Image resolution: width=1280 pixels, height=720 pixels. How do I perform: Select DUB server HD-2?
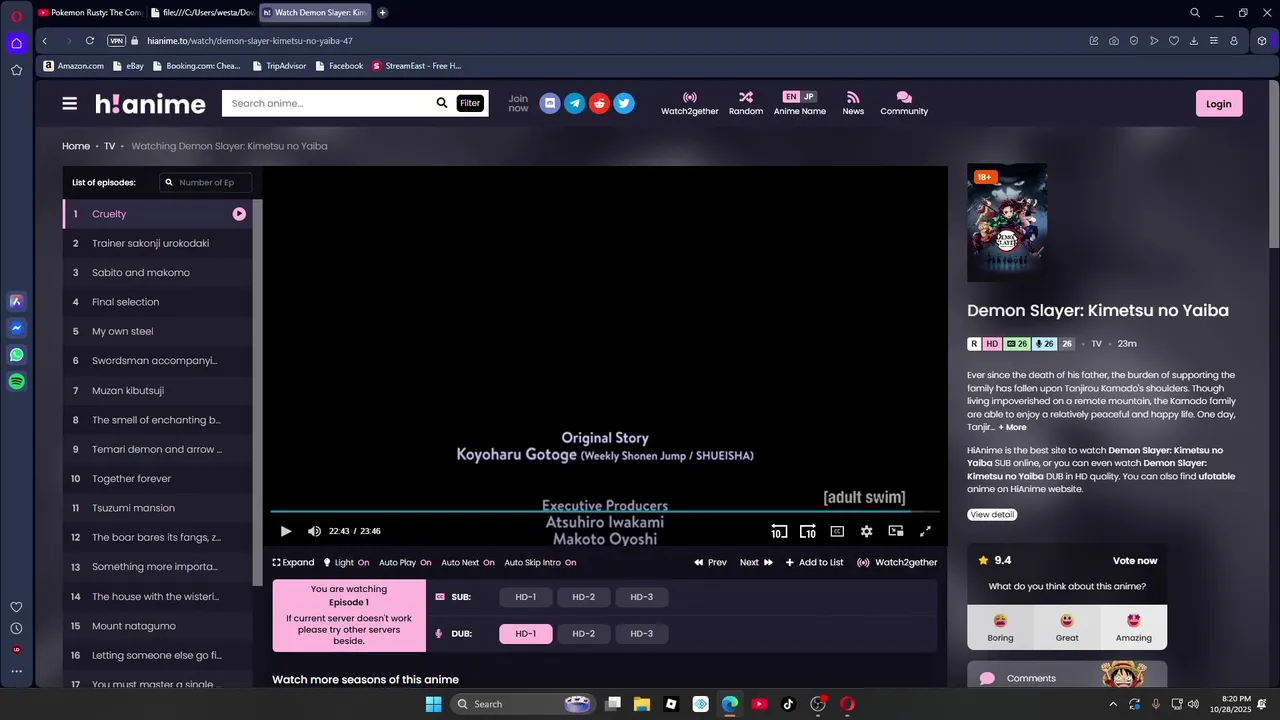(584, 634)
